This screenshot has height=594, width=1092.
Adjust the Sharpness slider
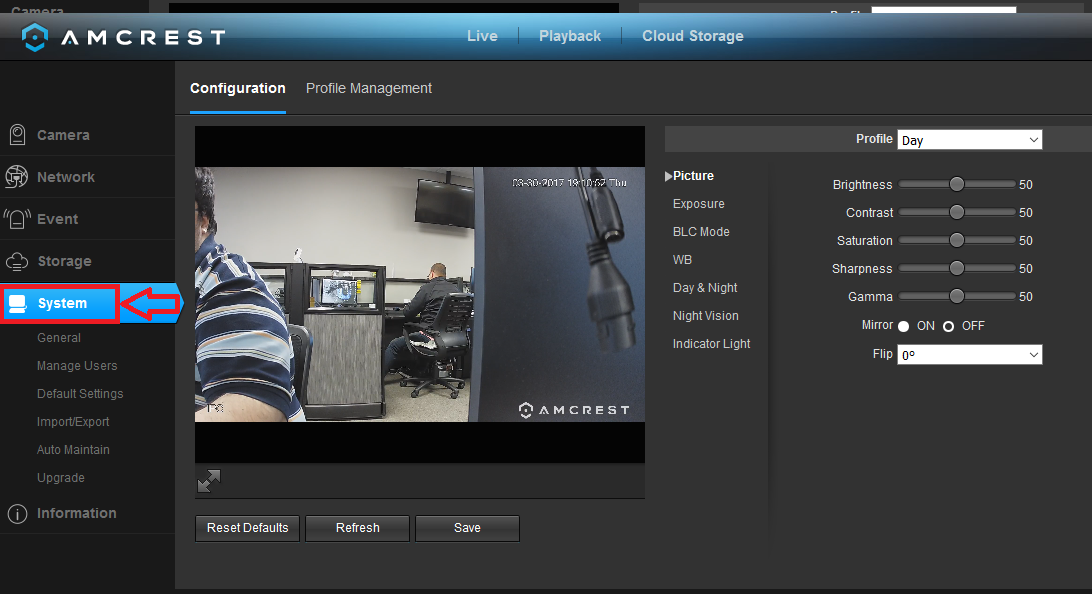coord(957,268)
